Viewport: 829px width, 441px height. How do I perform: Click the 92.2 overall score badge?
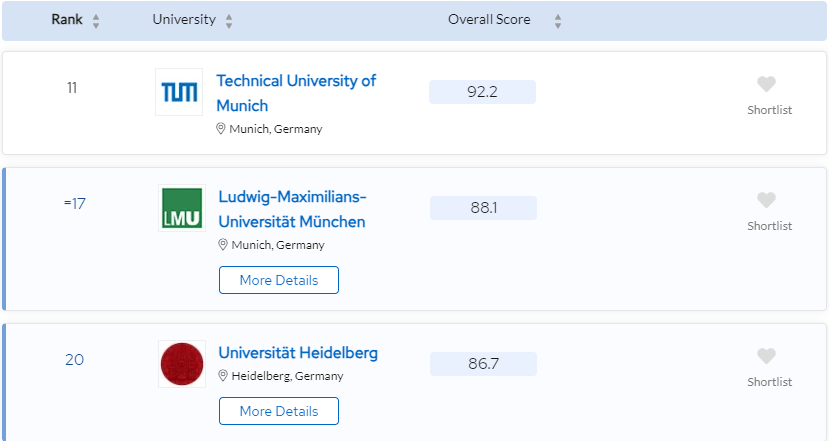click(482, 92)
